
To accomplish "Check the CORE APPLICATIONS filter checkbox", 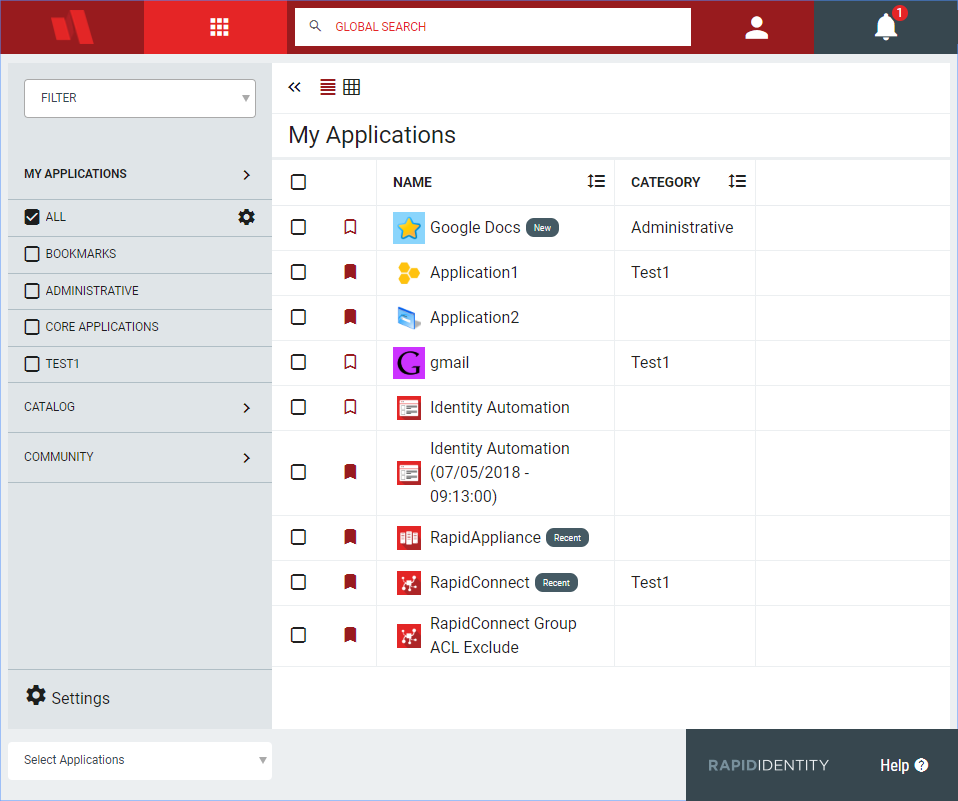I will [32, 327].
